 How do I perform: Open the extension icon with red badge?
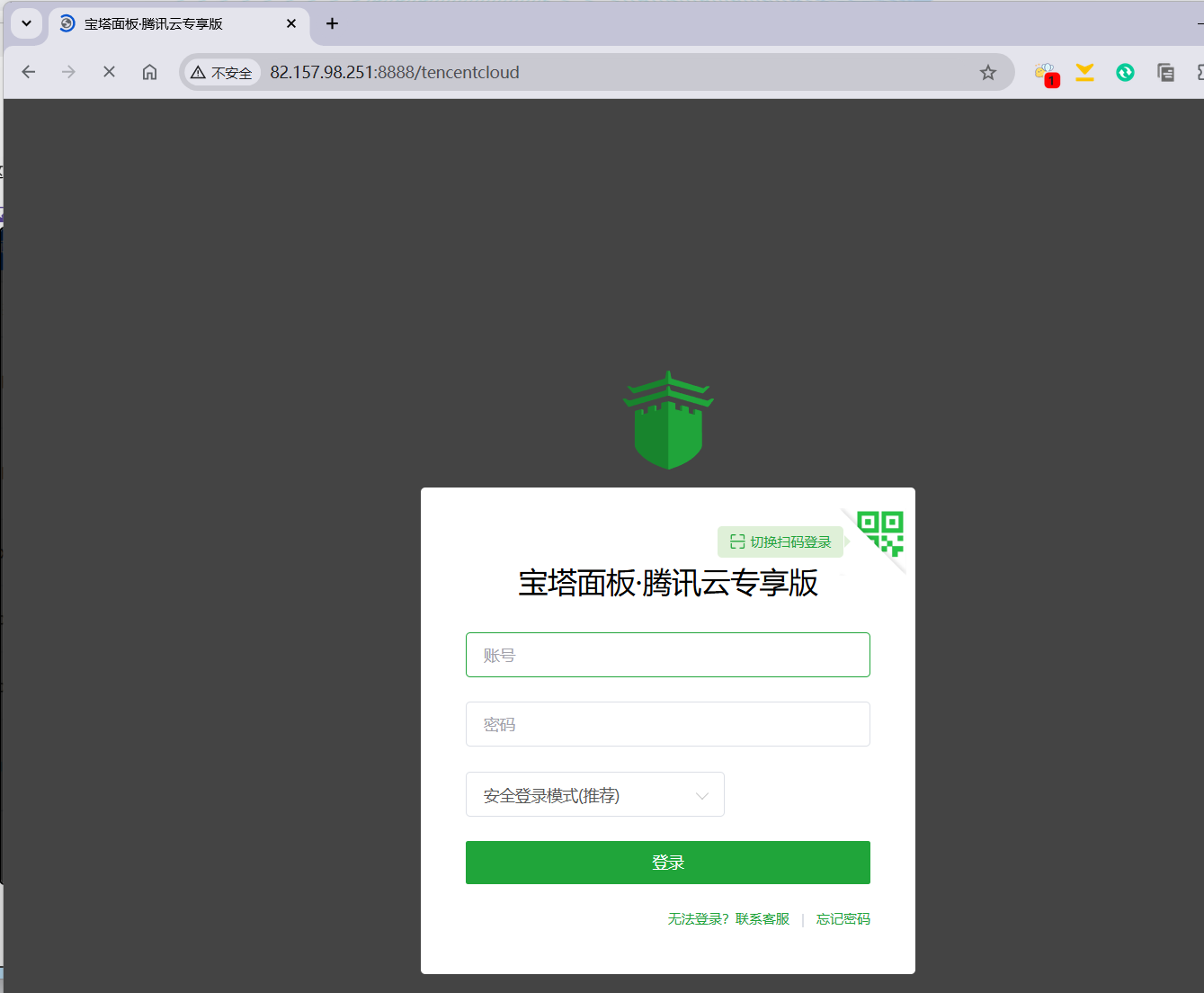coord(1046,74)
